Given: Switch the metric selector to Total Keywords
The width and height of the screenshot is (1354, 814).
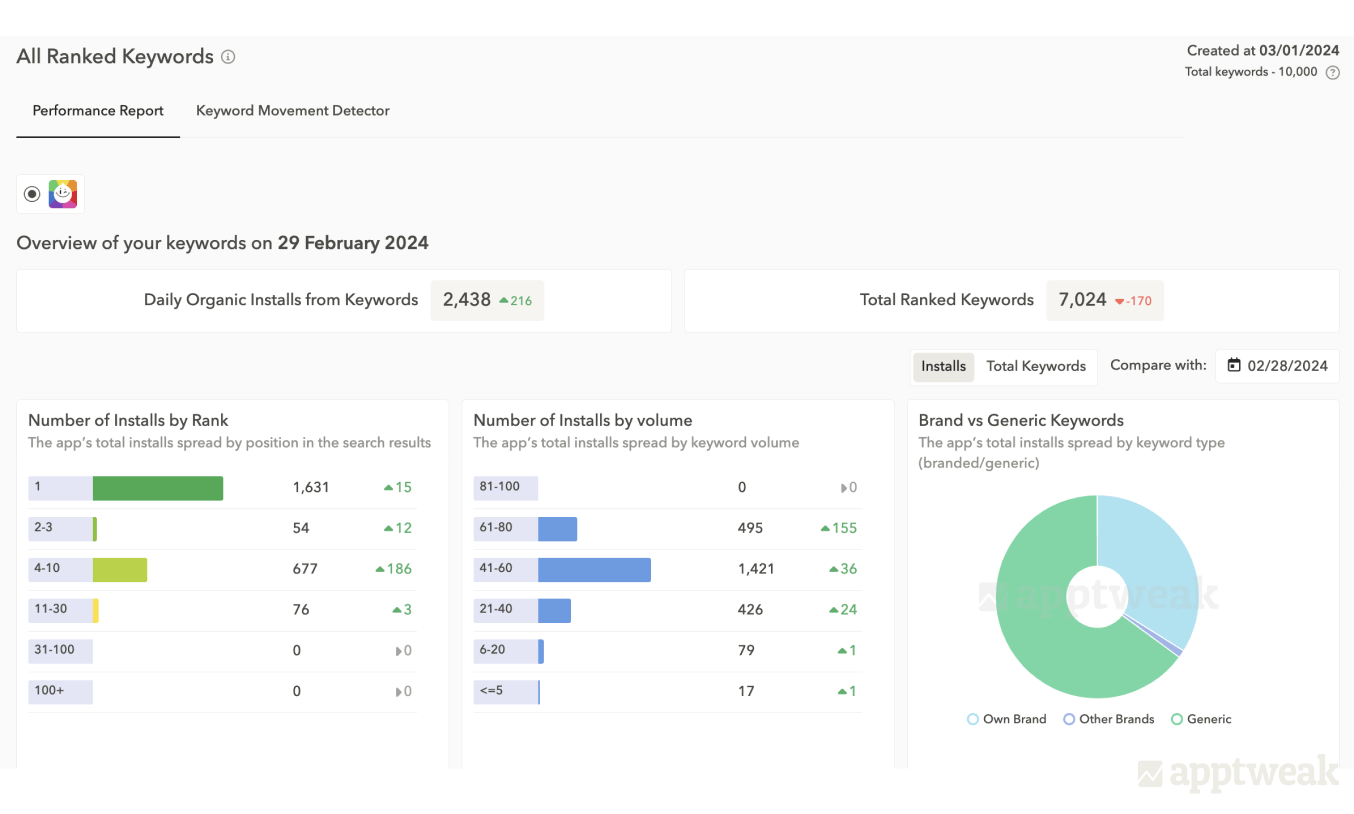Looking at the screenshot, I should point(1036,365).
